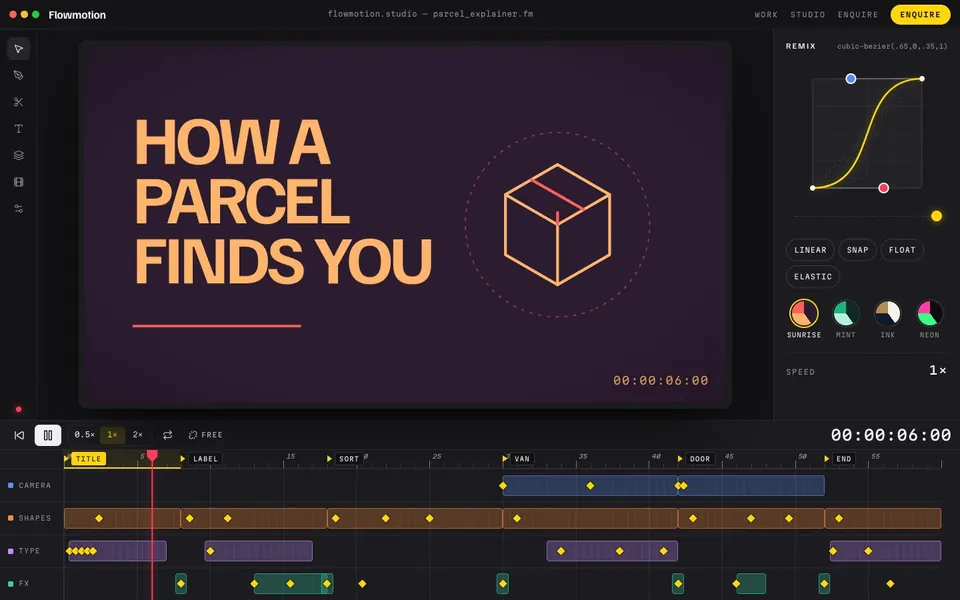Image resolution: width=960 pixels, height=600 pixels.
Task: Open the WORK nav item
Action: click(766, 15)
